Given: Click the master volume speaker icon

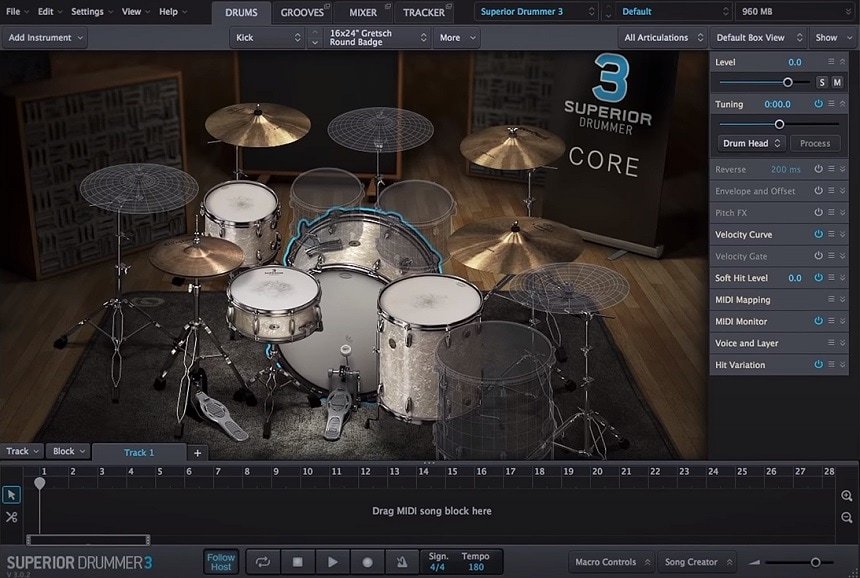Looking at the screenshot, I should click(x=755, y=562).
